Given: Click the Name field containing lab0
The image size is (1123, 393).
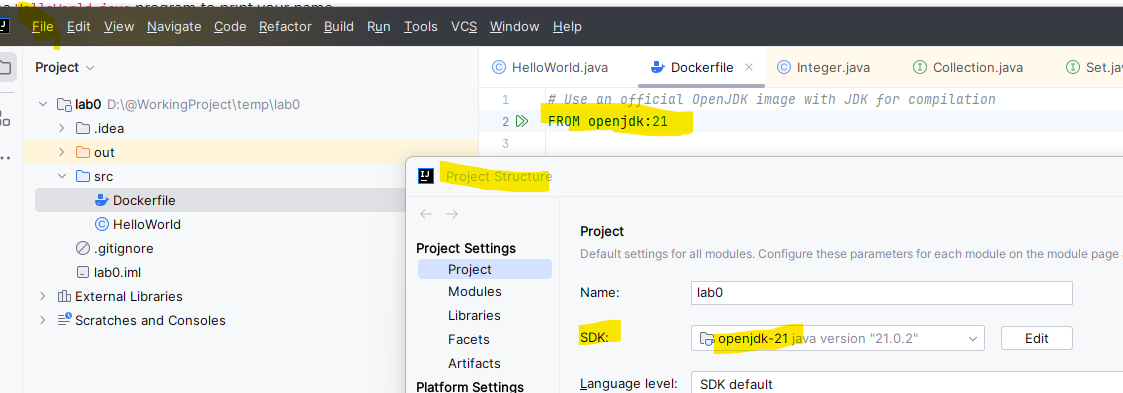Looking at the screenshot, I should (881, 293).
